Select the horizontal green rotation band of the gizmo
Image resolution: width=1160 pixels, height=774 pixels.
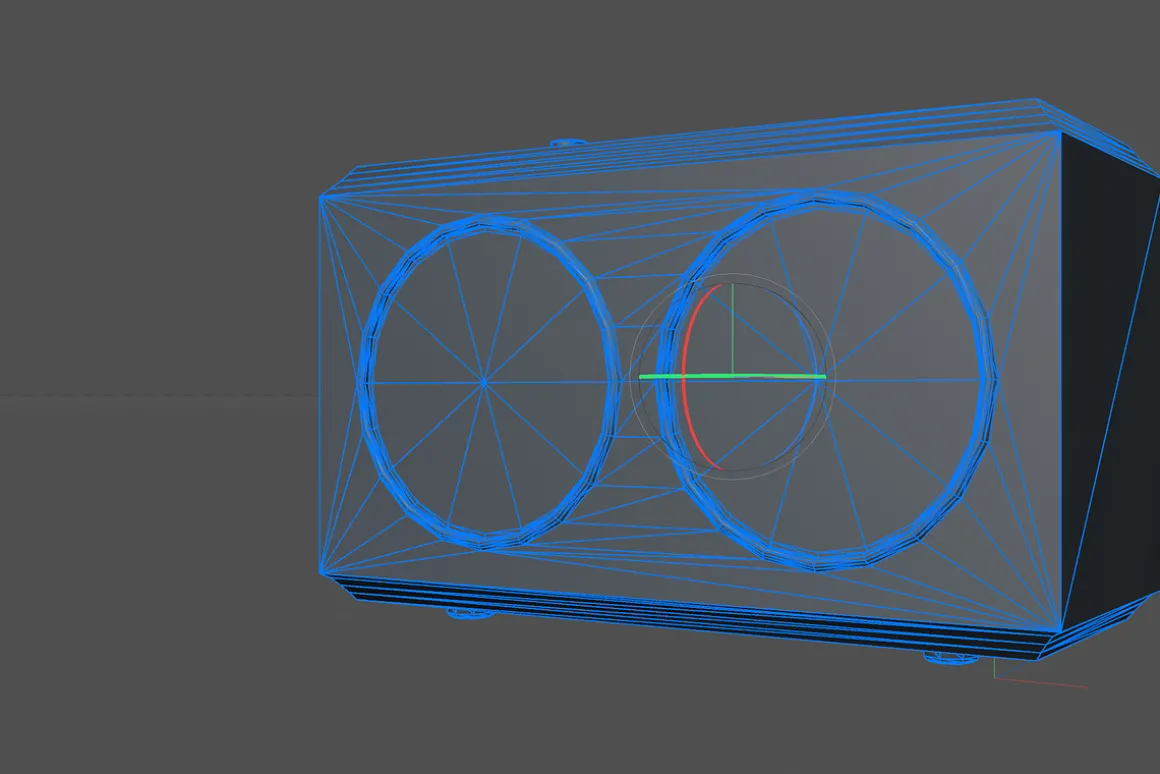point(732,377)
